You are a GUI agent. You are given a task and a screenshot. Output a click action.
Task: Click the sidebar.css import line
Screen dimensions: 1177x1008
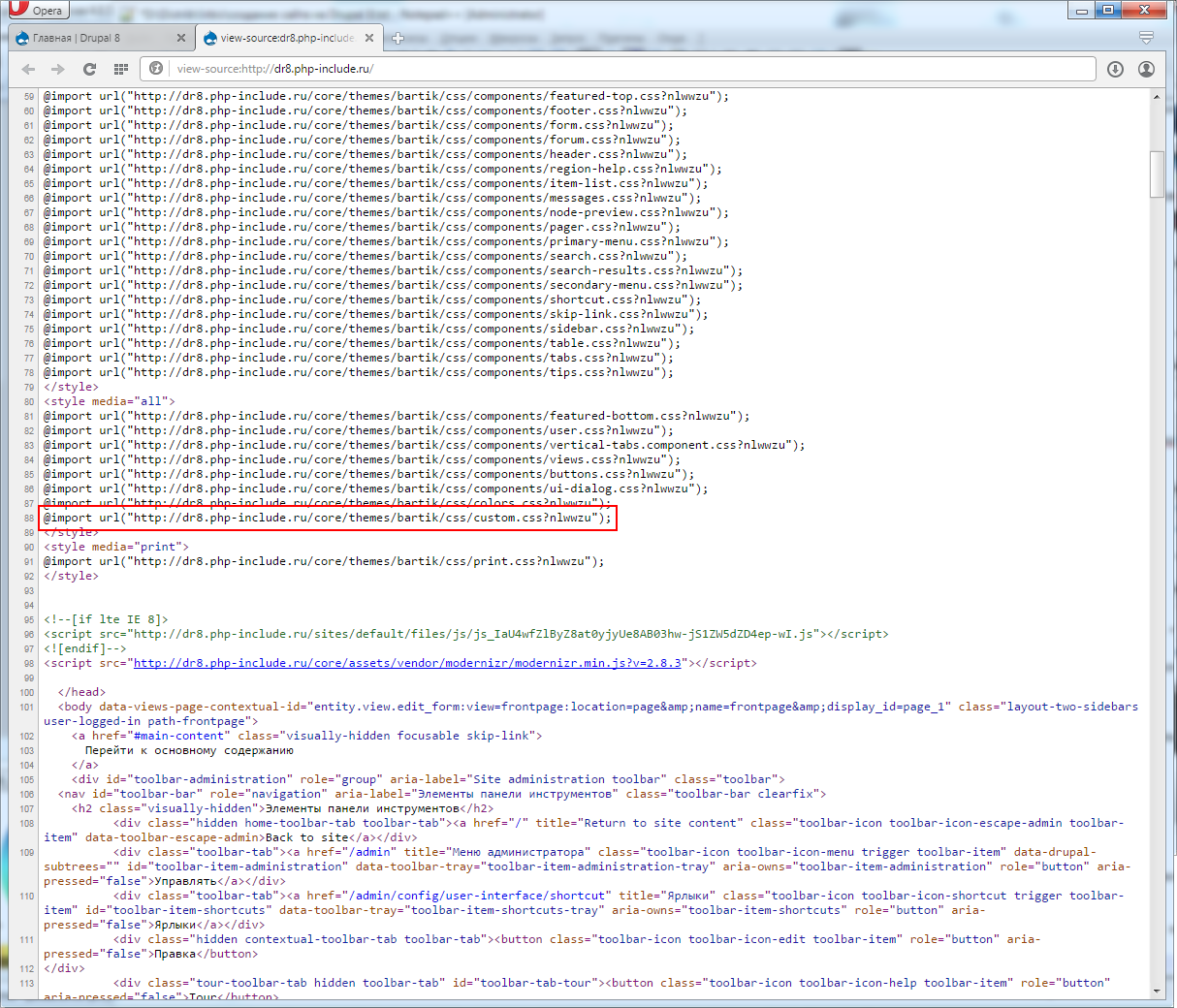(x=368, y=329)
